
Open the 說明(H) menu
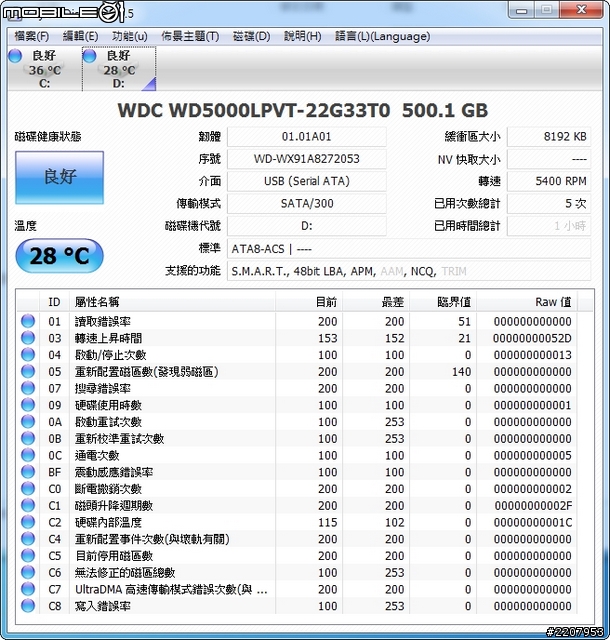click(303, 36)
